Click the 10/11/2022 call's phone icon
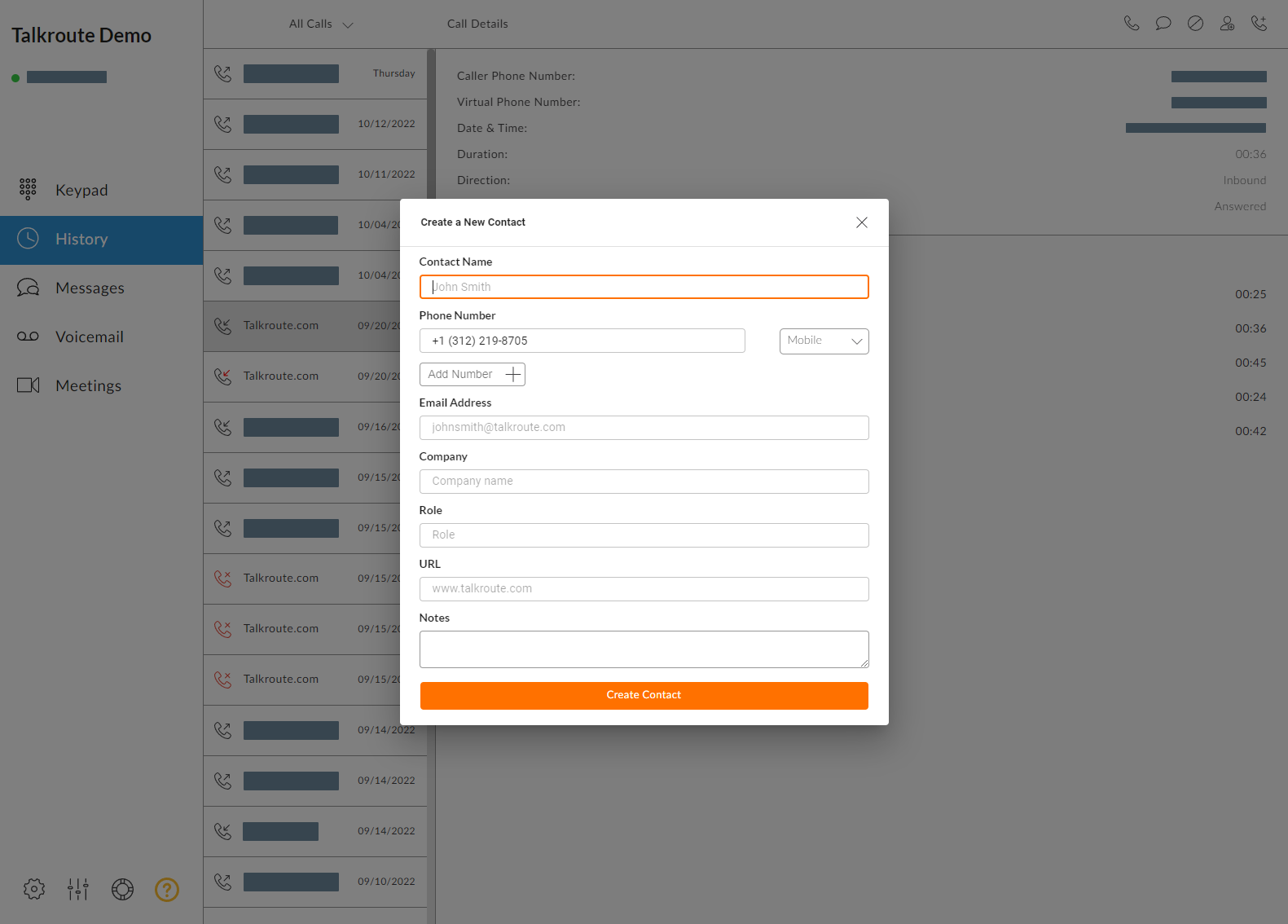The height and width of the screenshot is (924, 1288). click(x=222, y=175)
